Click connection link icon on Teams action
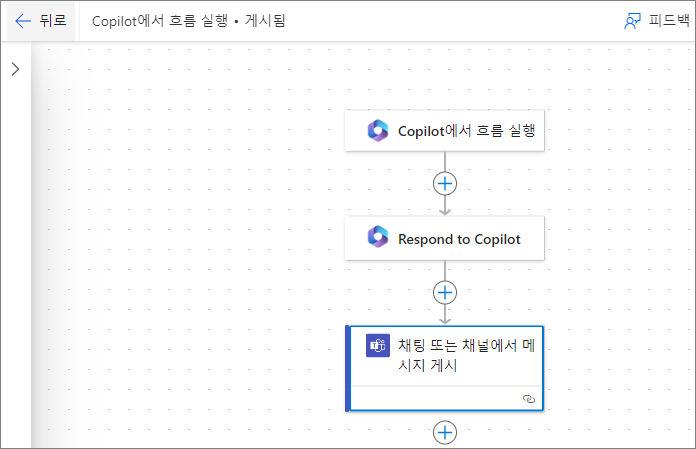696x449 pixels. coord(529,399)
